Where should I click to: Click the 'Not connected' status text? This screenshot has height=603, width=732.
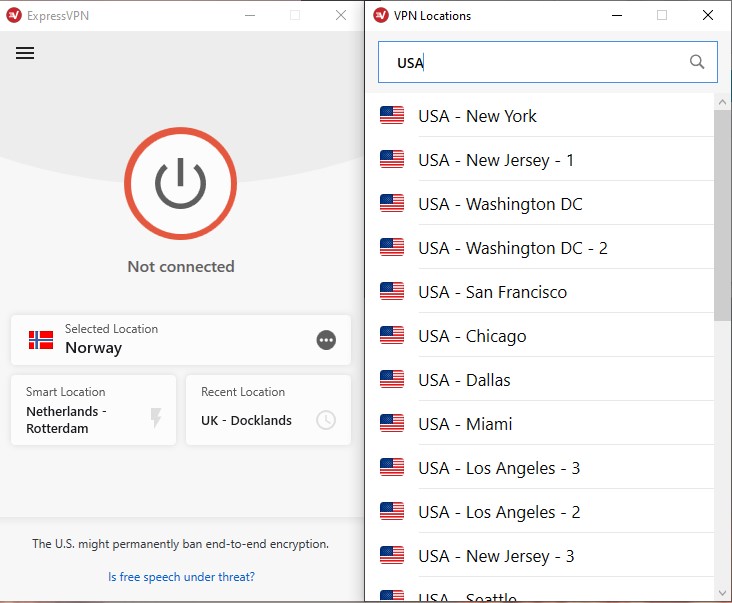click(x=181, y=266)
